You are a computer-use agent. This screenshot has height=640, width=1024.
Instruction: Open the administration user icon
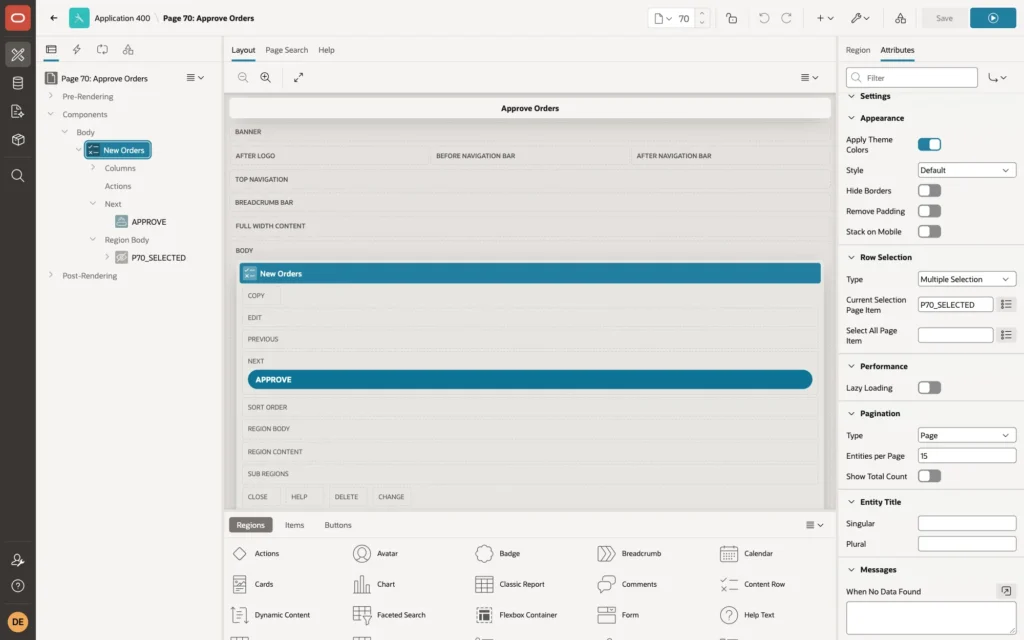[18, 560]
